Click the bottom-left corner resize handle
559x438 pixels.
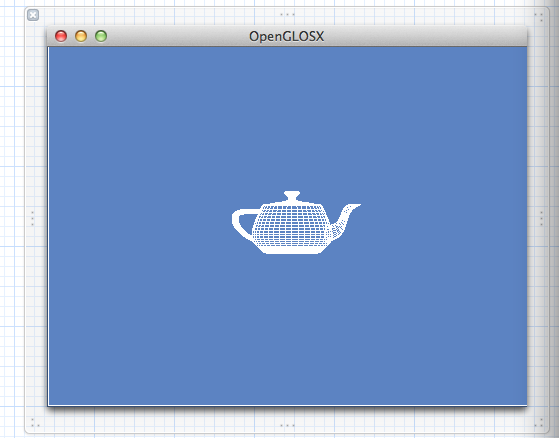(35, 423)
